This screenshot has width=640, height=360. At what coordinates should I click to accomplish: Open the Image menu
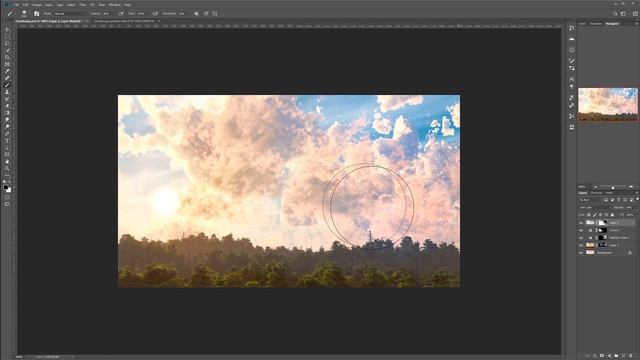36,5
